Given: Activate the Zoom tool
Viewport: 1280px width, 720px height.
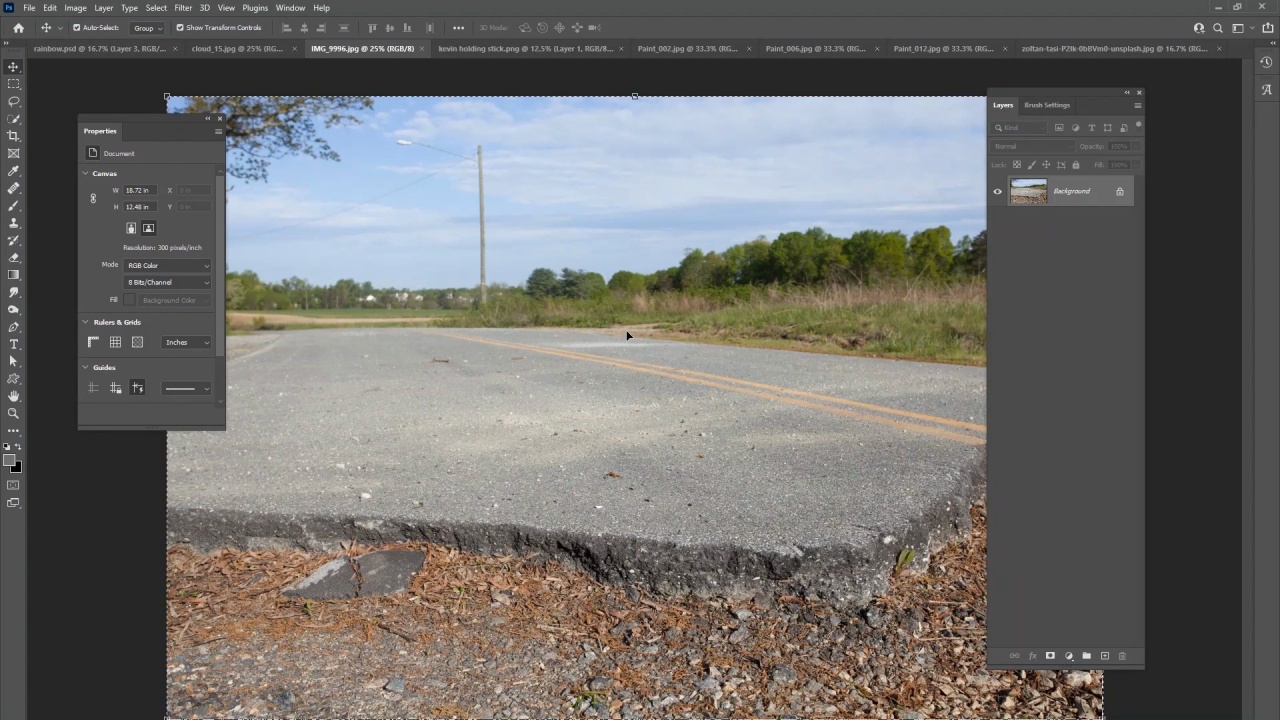Looking at the screenshot, I should [14, 413].
